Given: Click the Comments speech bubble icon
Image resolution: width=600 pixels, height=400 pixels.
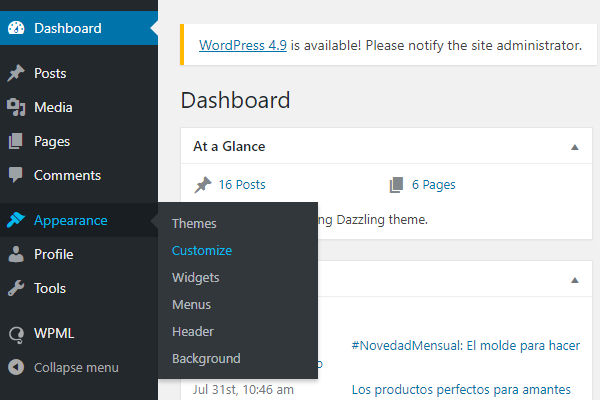Looking at the screenshot, I should click(x=15, y=176).
